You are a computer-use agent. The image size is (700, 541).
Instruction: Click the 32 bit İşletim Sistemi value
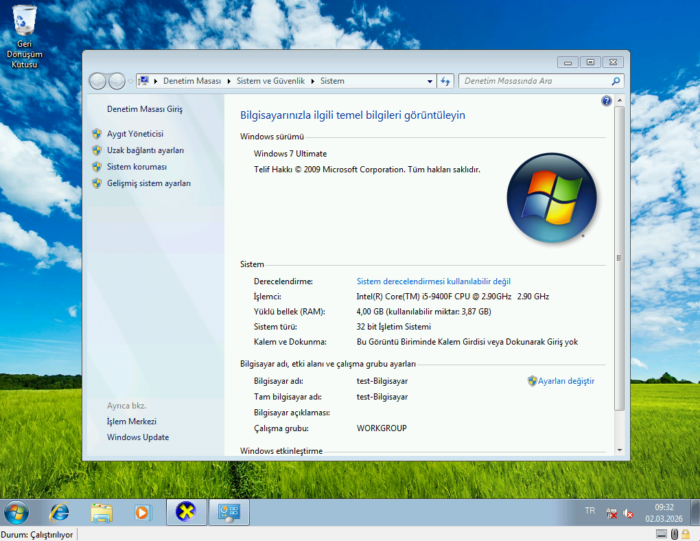pos(394,327)
